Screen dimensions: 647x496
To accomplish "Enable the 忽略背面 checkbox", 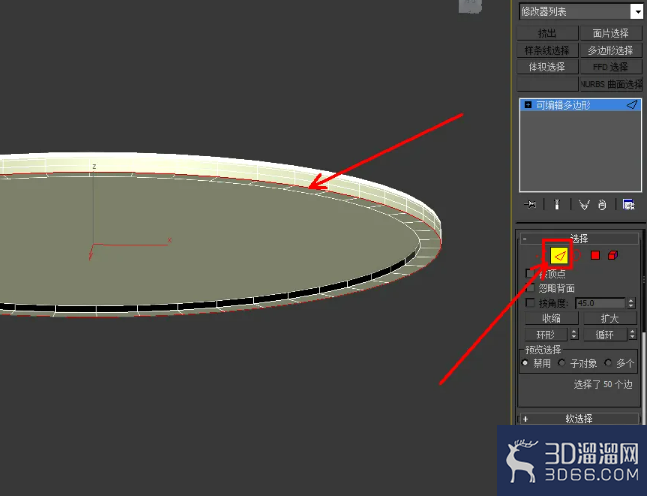I will click(x=530, y=288).
